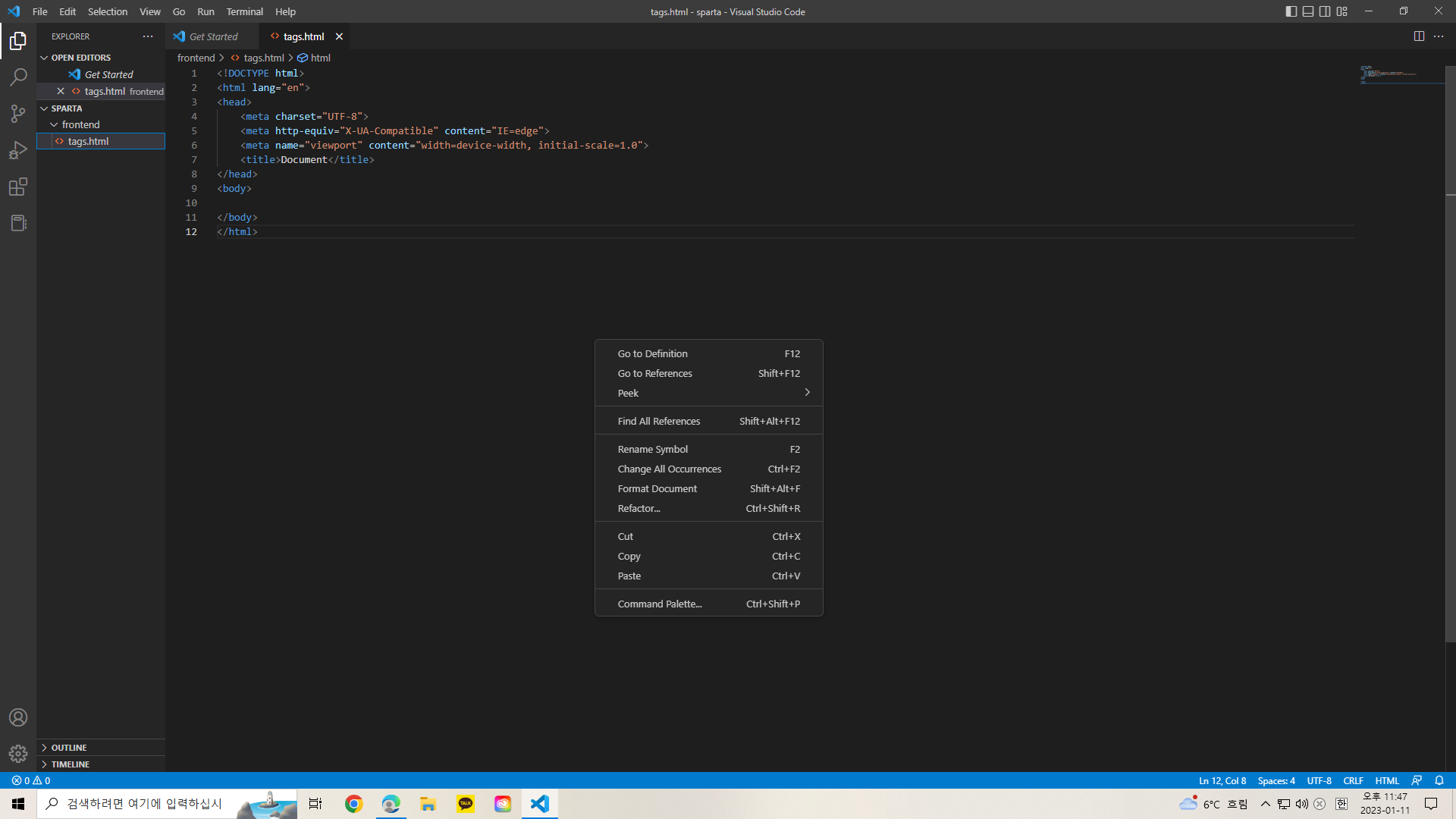Toggle secondary side bar layout icon

(1325, 11)
